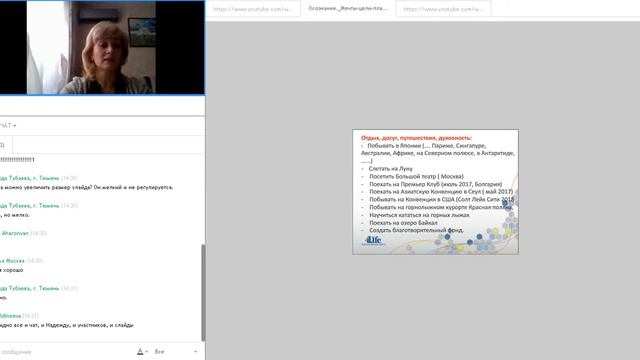The width and height of the screenshot is (640, 360).
Task: Click the chat message input field
Action: click(65, 351)
